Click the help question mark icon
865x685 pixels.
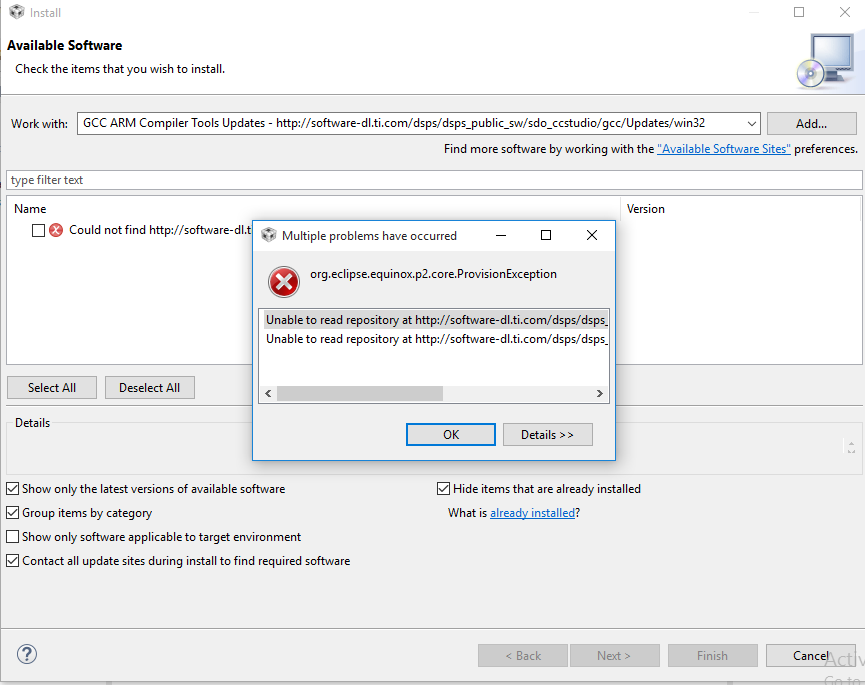[x=27, y=655]
